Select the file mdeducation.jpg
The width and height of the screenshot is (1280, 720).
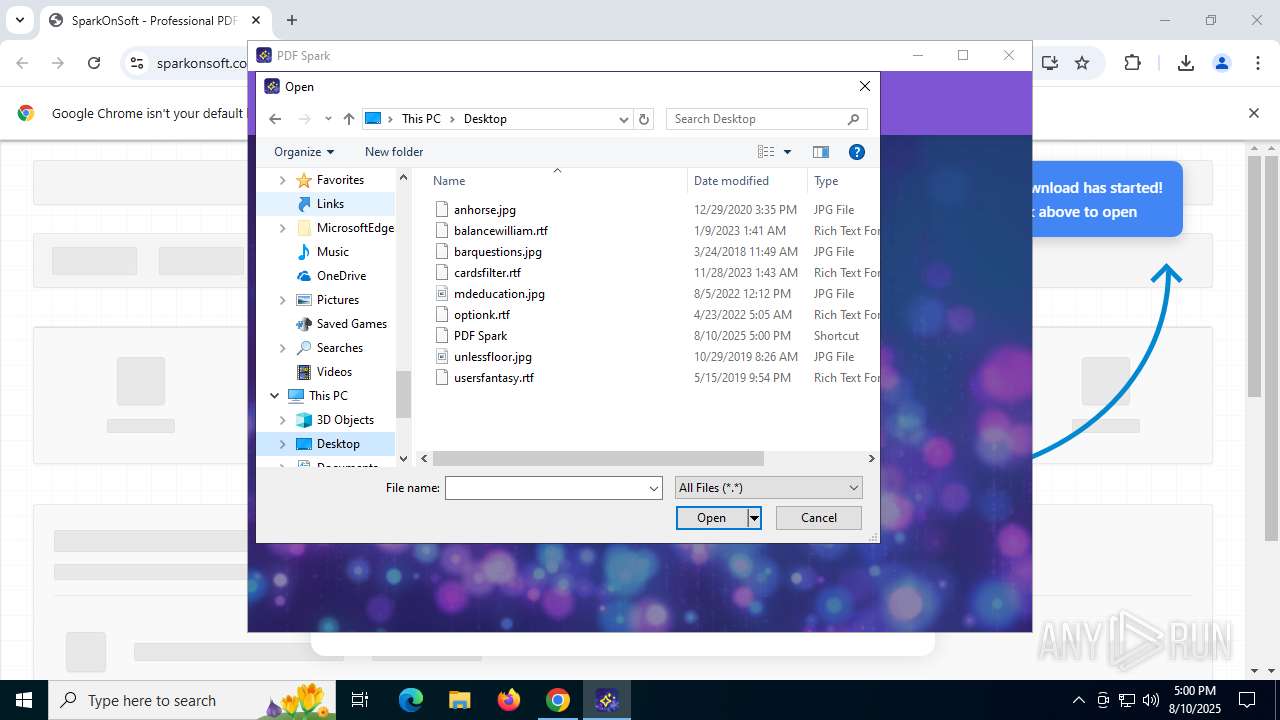coord(499,294)
